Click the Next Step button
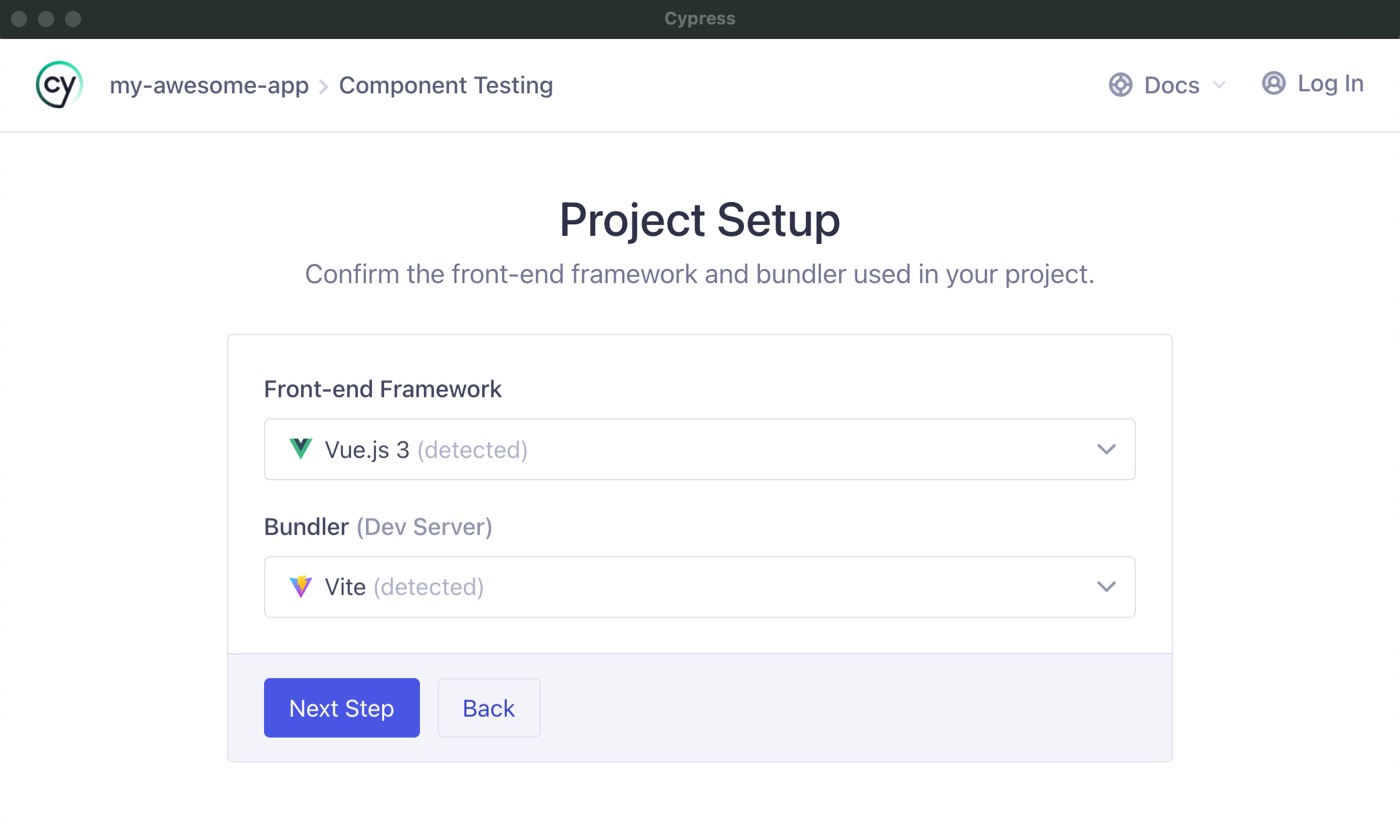1400x828 pixels. [x=341, y=708]
